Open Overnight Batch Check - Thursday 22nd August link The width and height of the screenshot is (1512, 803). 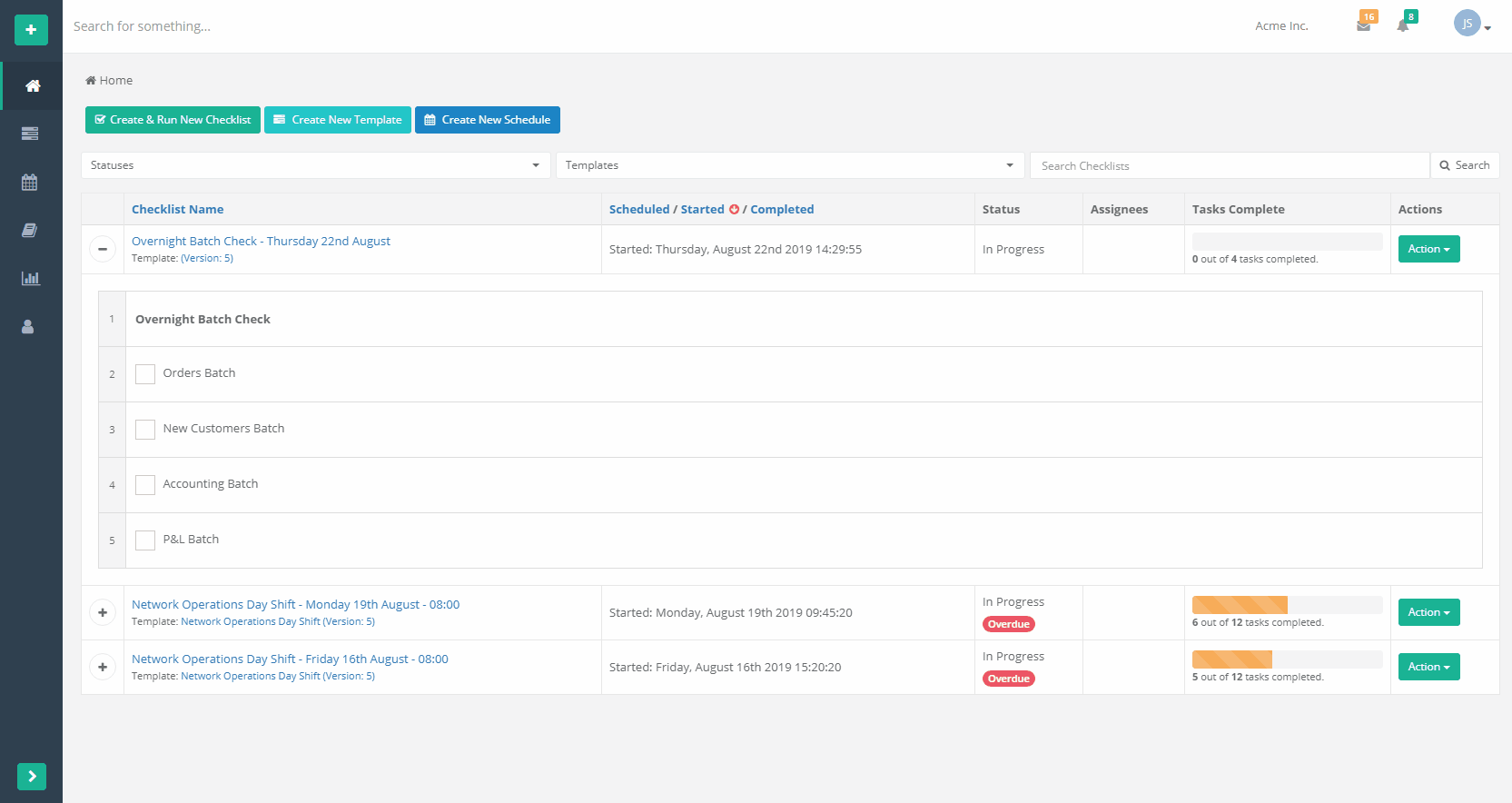coord(261,242)
